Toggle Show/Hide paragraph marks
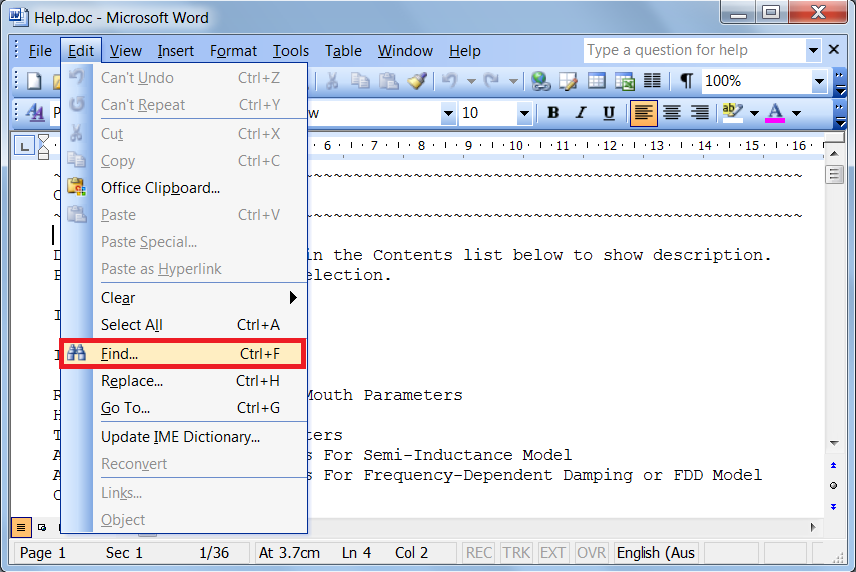The width and height of the screenshot is (856, 572). 686,81
